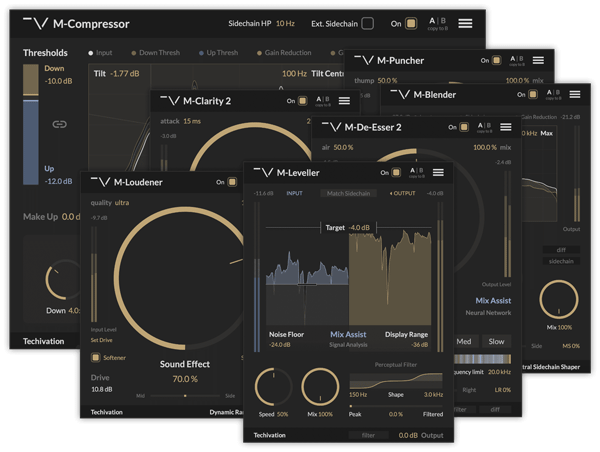The height and width of the screenshot is (452, 600).
Task: Toggle M-Loudener On switch
Action: (x=232, y=182)
